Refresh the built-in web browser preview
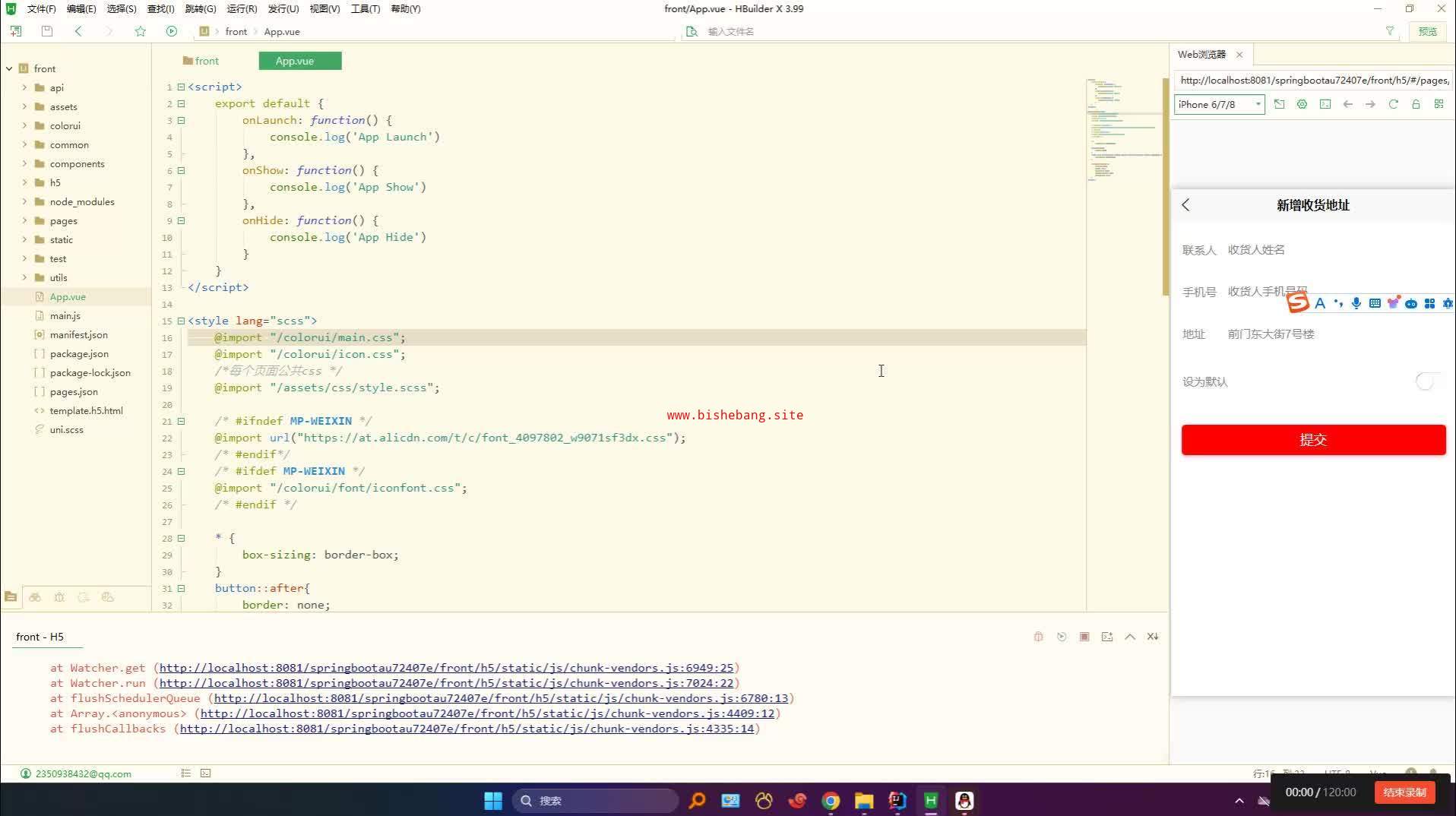Image resolution: width=1456 pixels, height=816 pixels. pyautogui.click(x=1393, y=104)
